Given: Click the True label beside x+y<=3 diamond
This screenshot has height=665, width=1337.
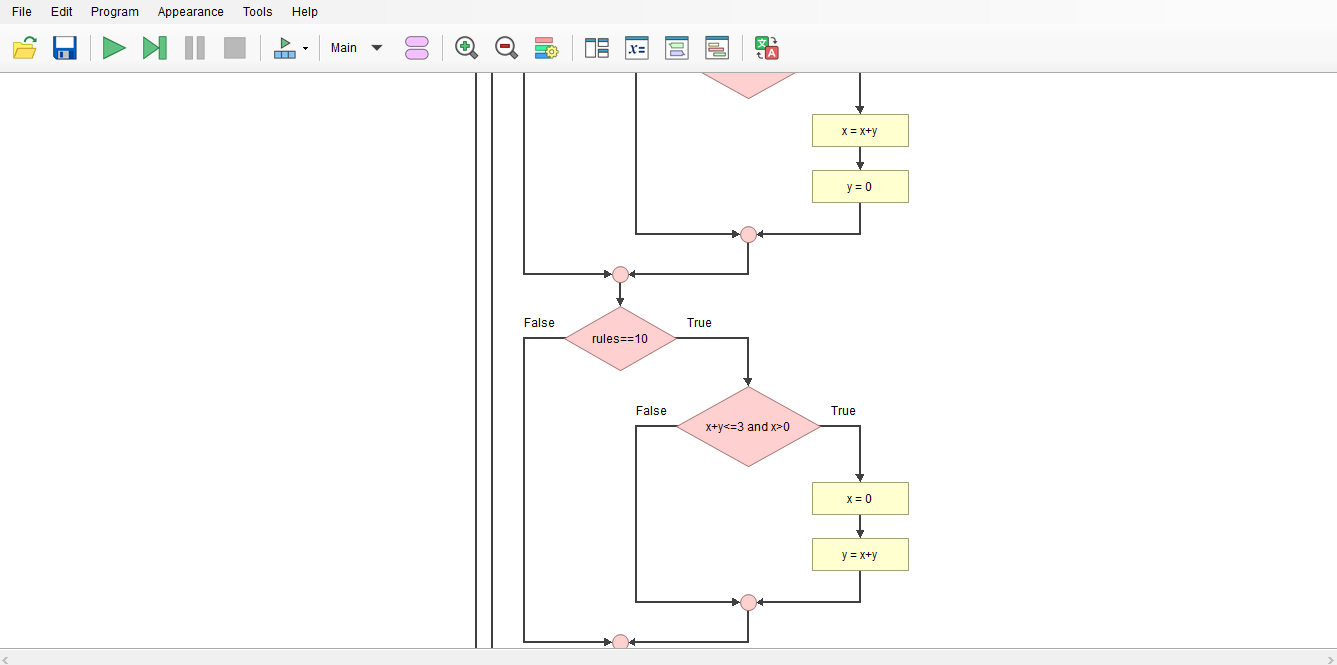Looking at the screenshot, I should coord(843,411).
